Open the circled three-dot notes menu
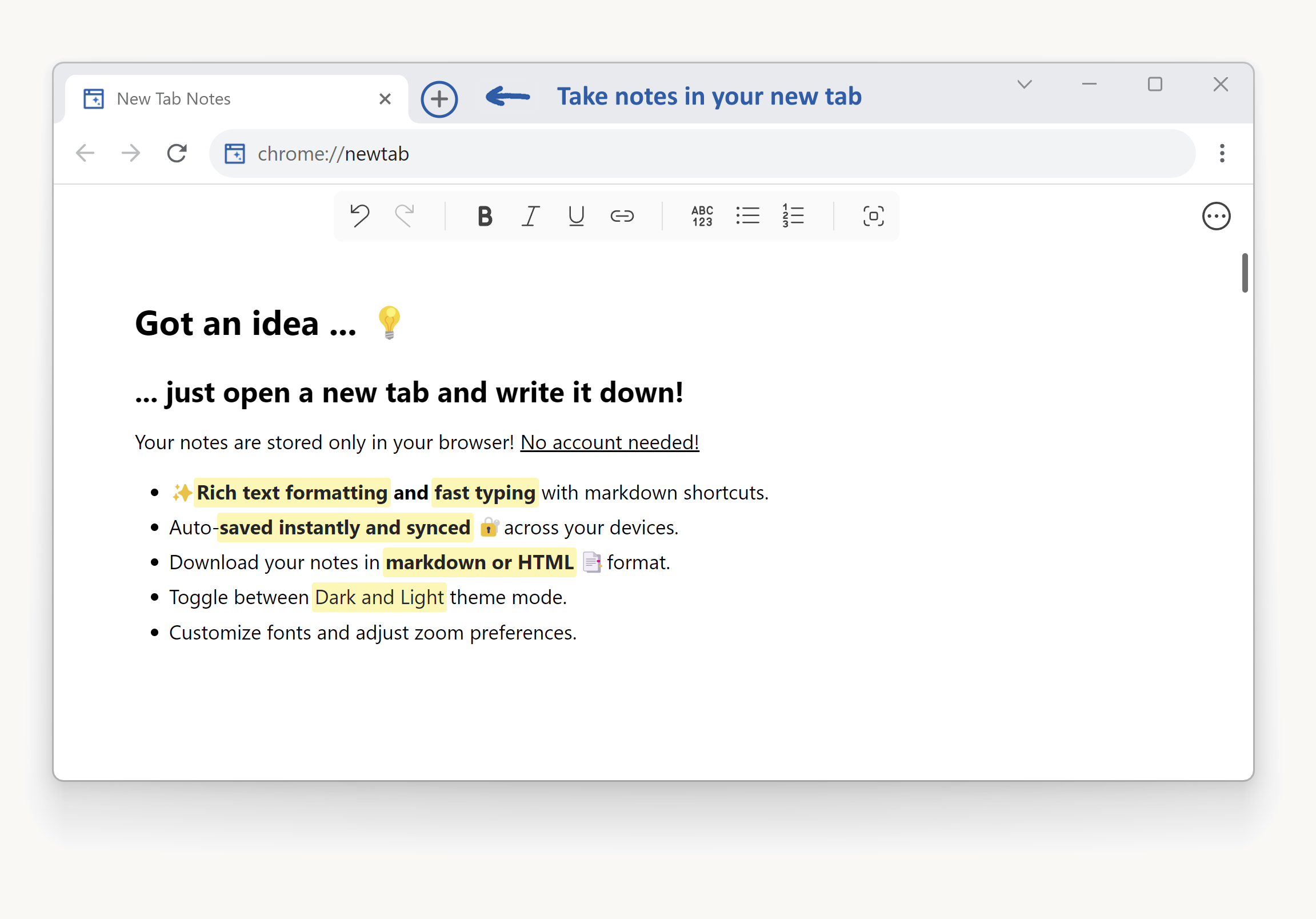Screen dimensions: 1316x919 tap(1217, 216)
